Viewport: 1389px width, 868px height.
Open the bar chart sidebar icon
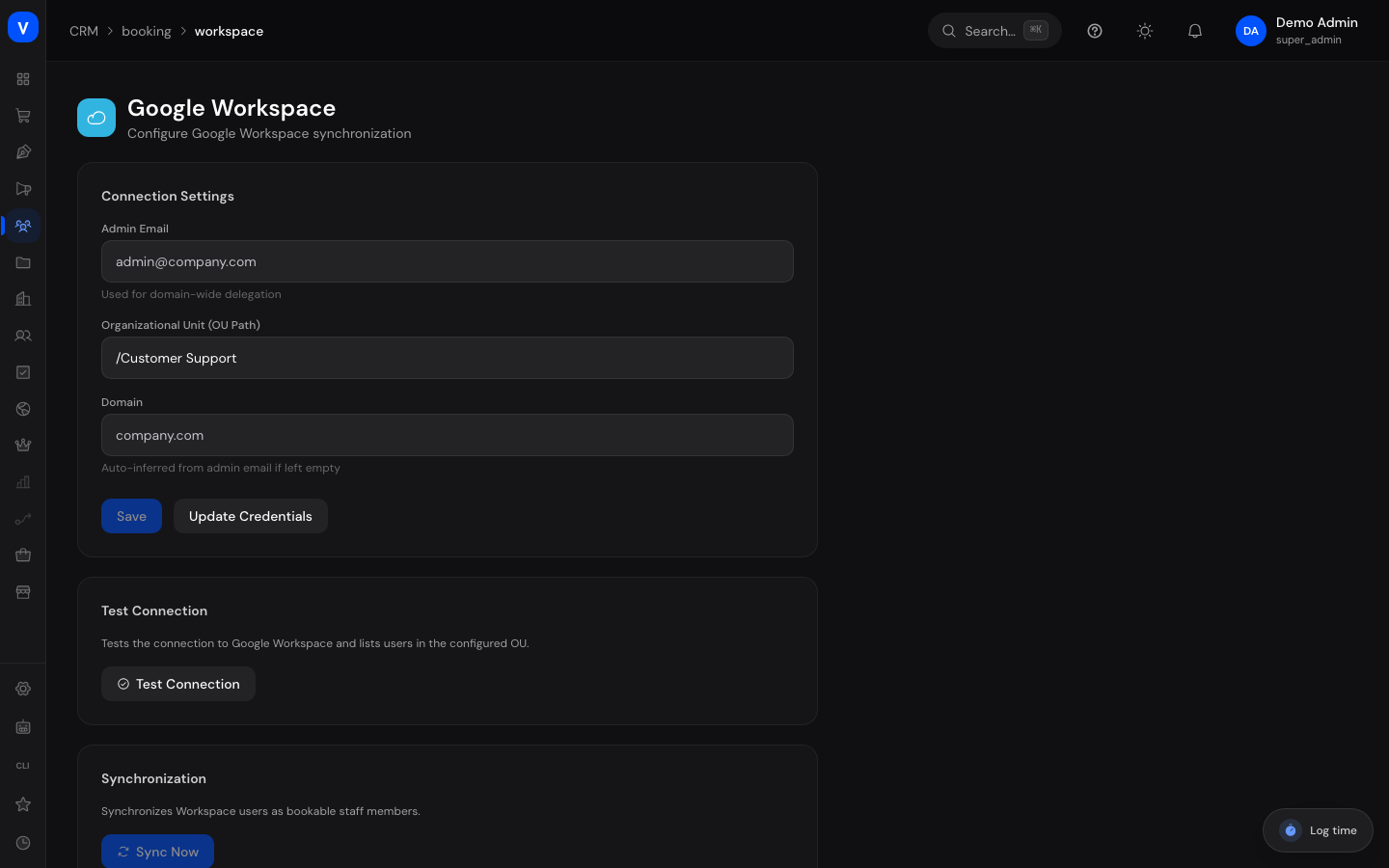pos(23,482)
